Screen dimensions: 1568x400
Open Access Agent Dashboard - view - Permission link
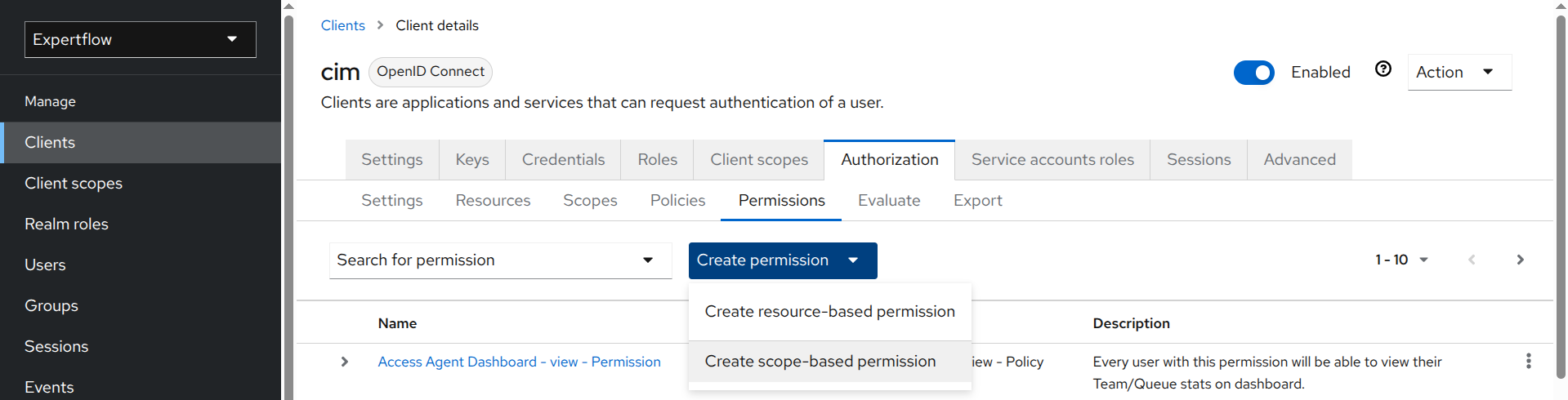point(519,362)
